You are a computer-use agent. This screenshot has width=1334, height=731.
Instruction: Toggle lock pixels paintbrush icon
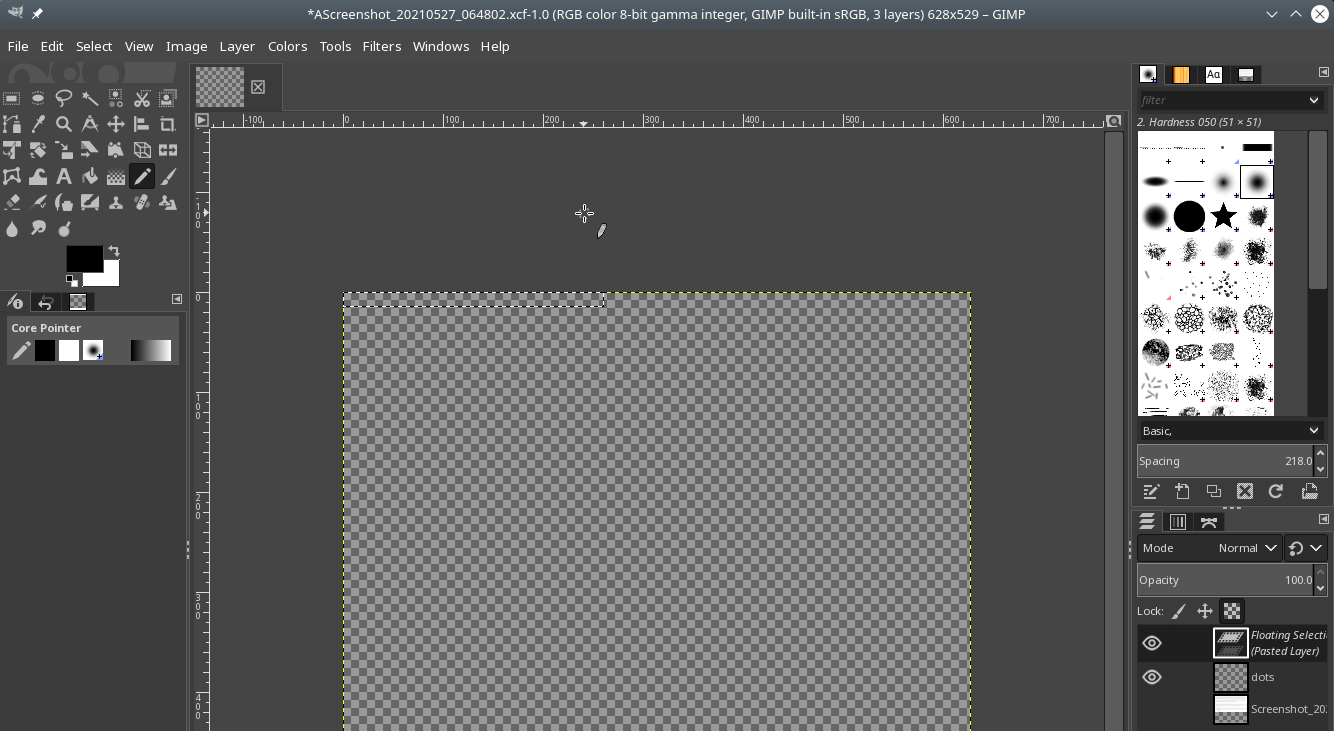[1179, 611]
